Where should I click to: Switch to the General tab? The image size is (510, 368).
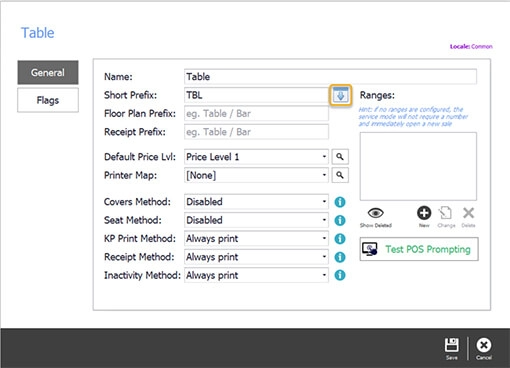coord(48,72)
